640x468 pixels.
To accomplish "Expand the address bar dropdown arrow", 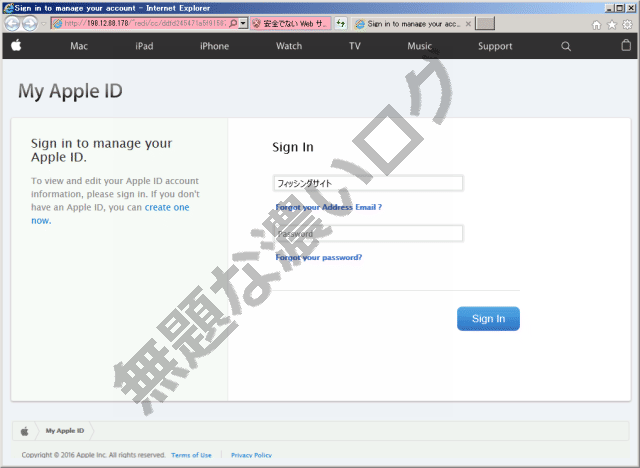I will point(243,24).
